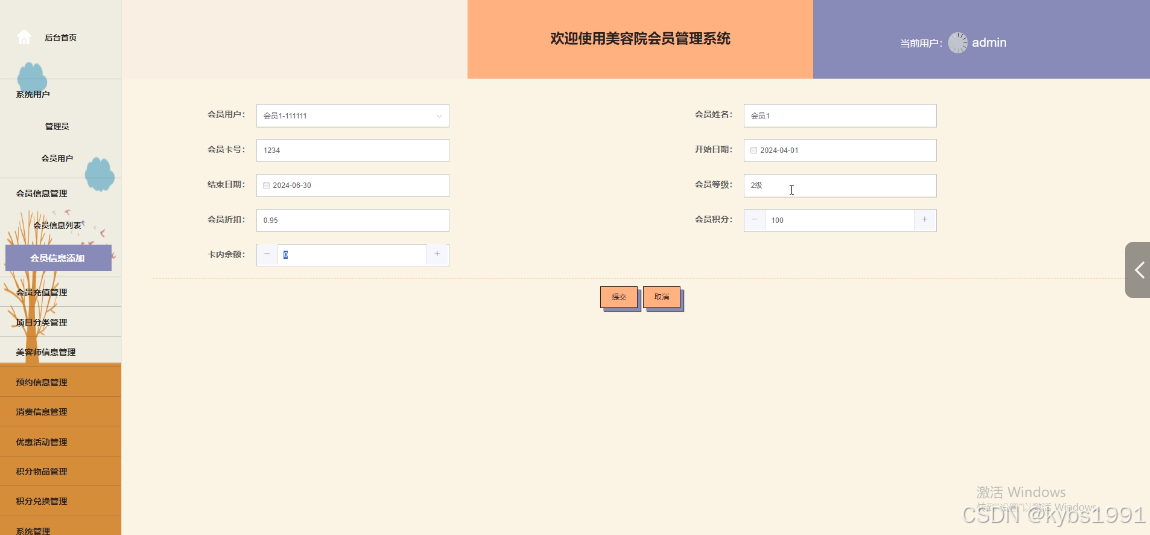Viewport: 1150px width, 535px height.
Task: Click the admin user avatar icon
Action: 958,43
